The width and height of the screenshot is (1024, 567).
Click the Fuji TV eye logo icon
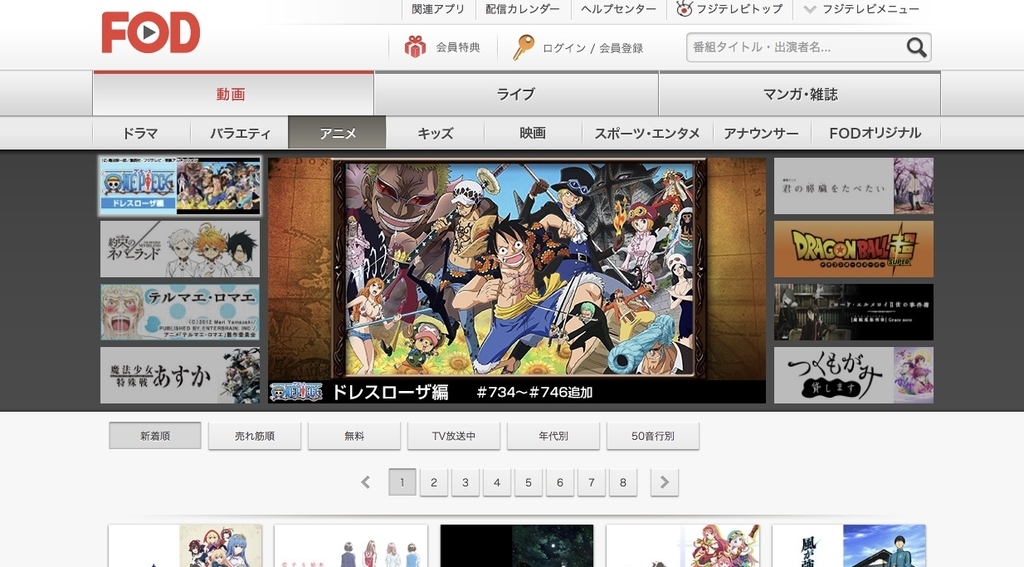point(684,9)
